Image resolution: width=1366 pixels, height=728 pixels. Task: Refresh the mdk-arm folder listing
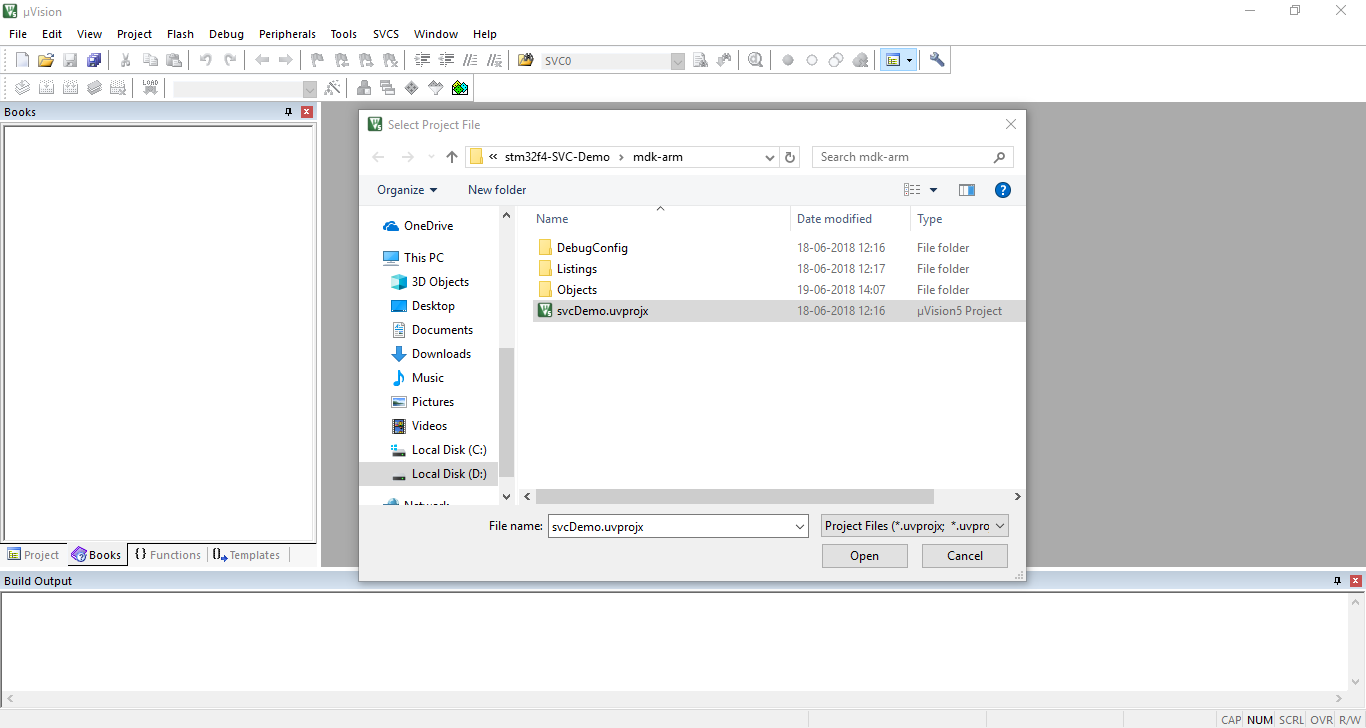(x=790, y=157)
